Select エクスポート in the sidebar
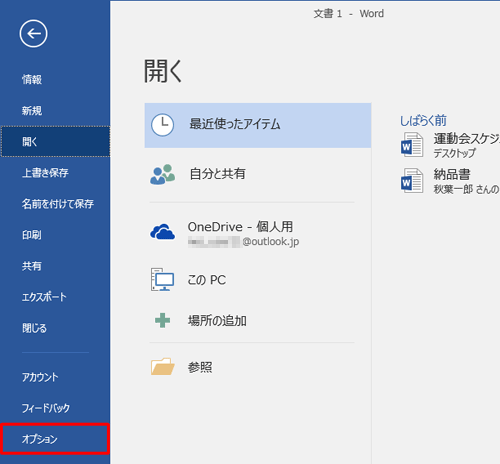Image resolution: width=500 pixels, height=464 pixels. tap(55, 297)
